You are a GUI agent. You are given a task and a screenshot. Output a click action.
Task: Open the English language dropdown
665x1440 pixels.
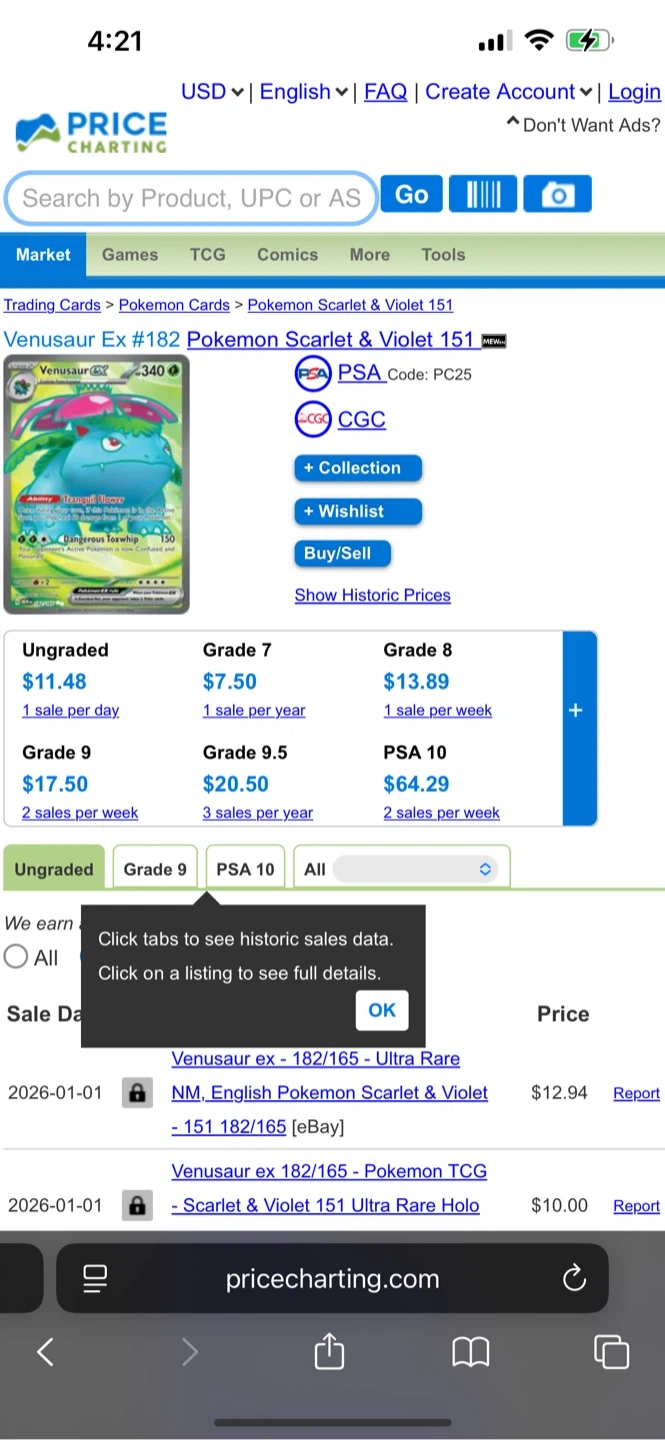(x=304, y=92)
